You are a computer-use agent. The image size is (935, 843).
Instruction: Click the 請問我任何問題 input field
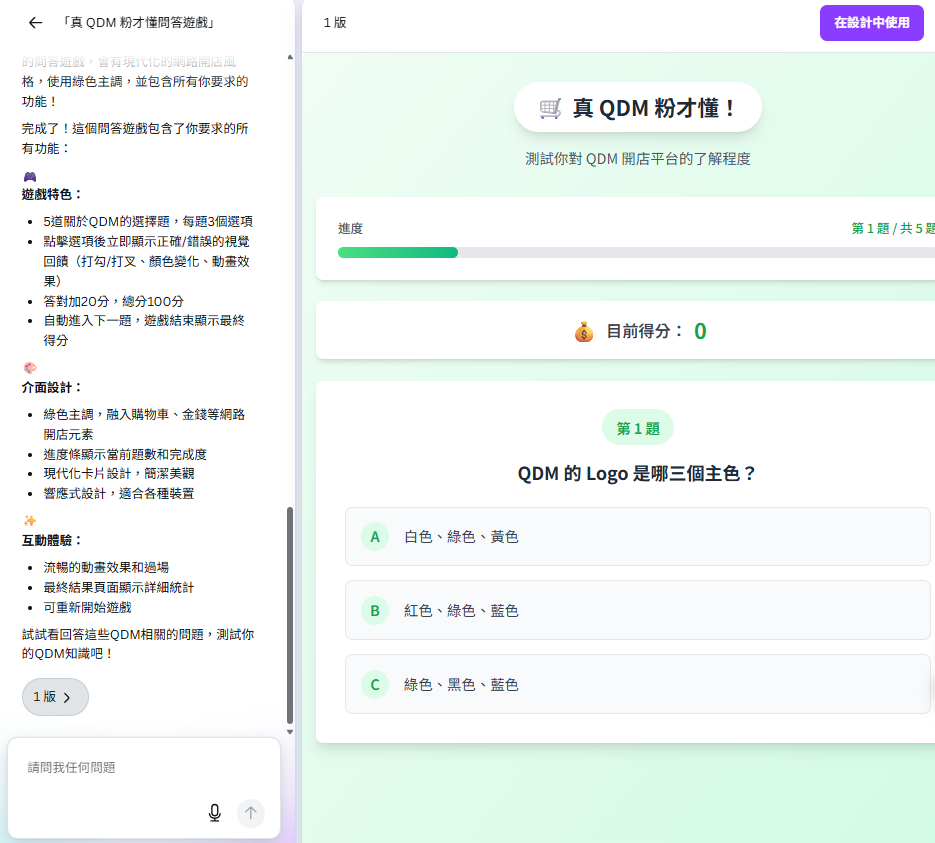click(x=144, y=768)
